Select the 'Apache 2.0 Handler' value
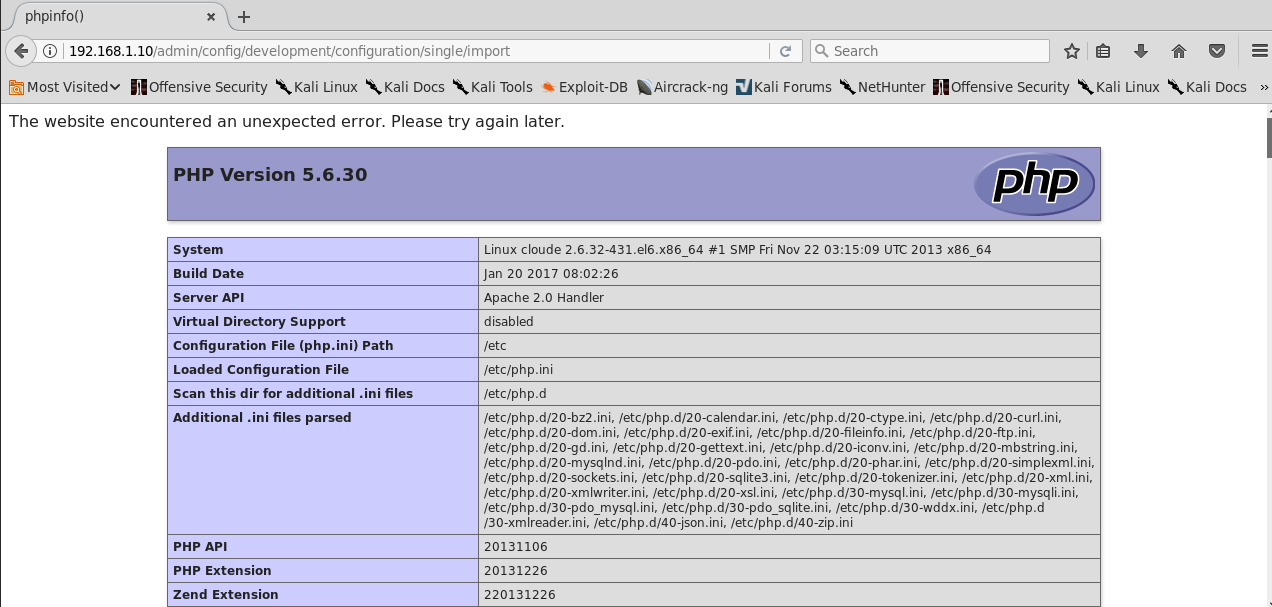 tap(543, 298)
